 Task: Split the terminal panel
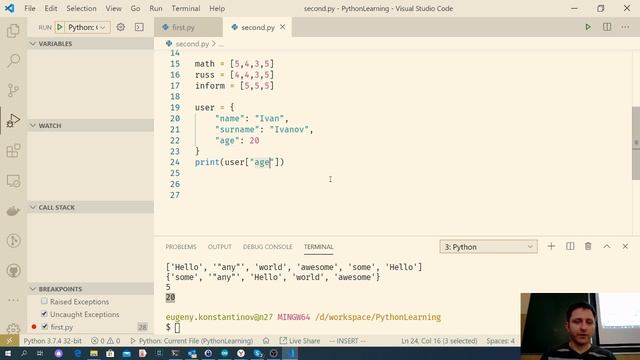570,247
